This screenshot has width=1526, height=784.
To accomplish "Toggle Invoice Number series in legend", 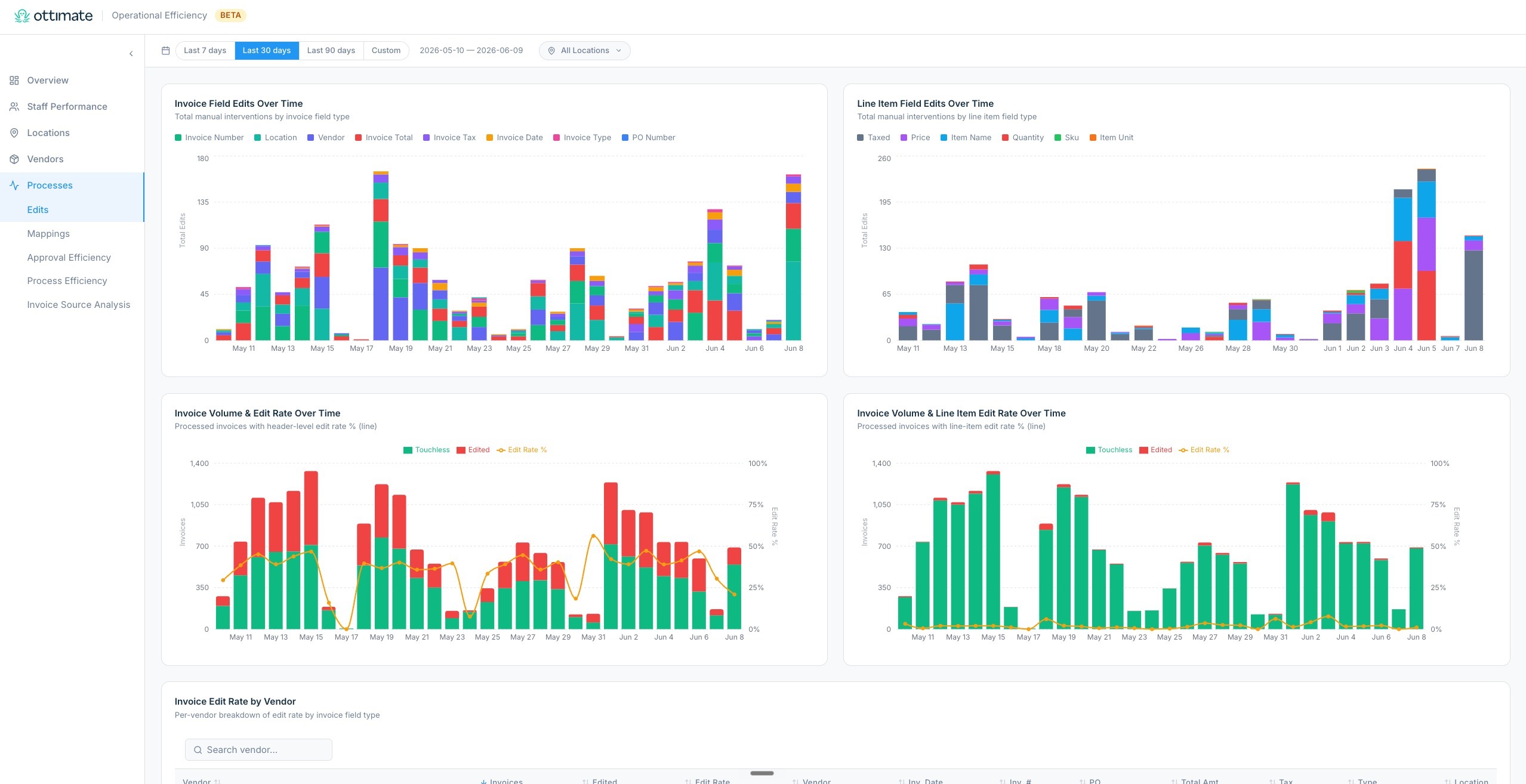I will pyautogui.click(x=209, y=138).
